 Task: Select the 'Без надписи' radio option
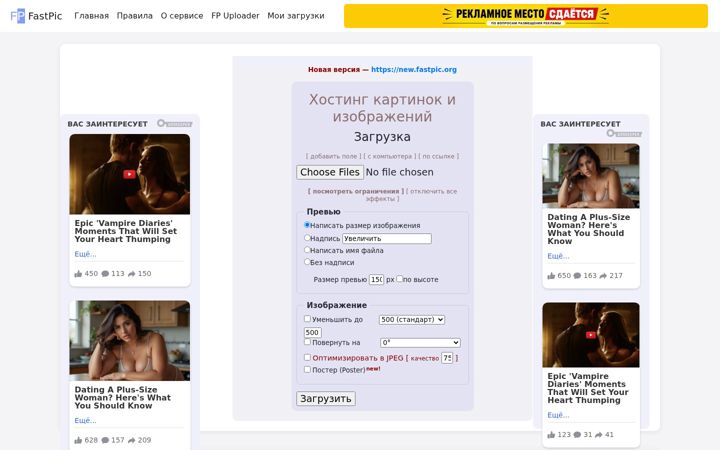[307, 262]
